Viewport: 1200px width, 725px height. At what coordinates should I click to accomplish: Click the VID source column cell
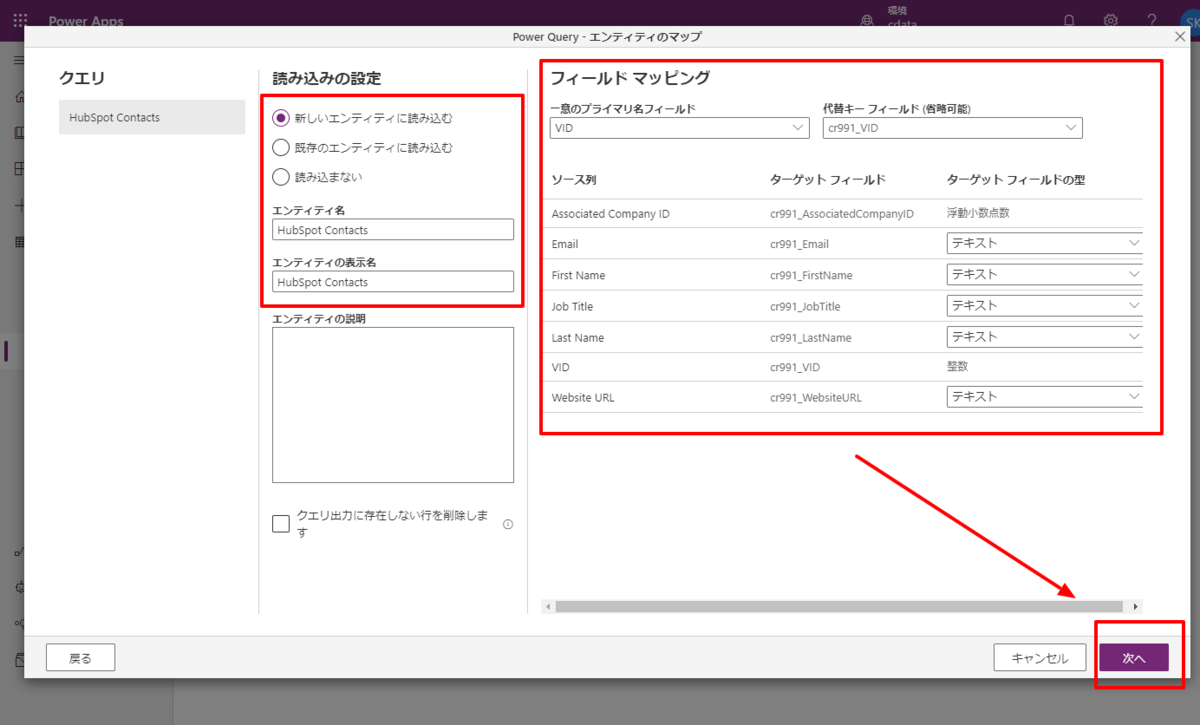pos(560,367)
